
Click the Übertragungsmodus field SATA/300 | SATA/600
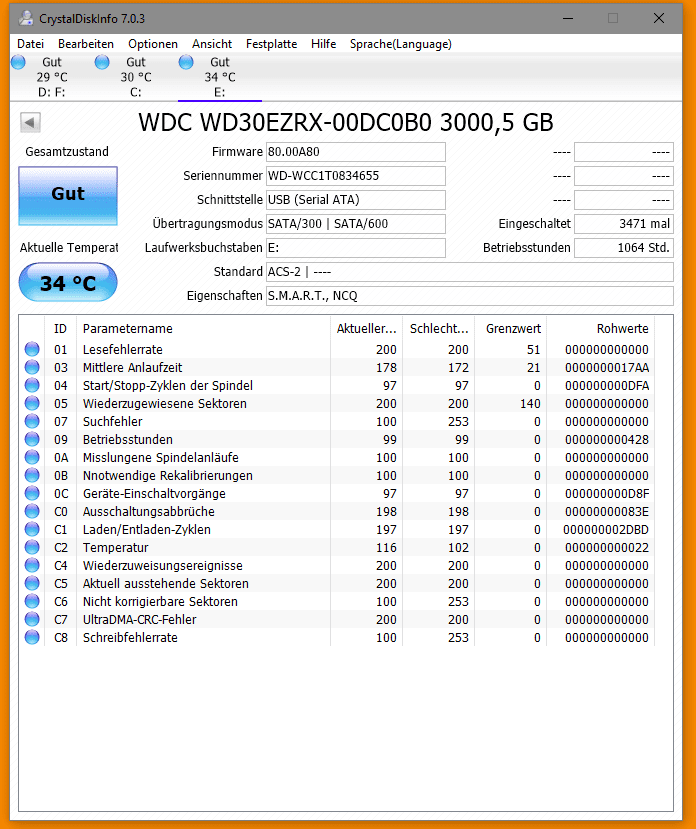pyautogui.click(x=355, y=224)
